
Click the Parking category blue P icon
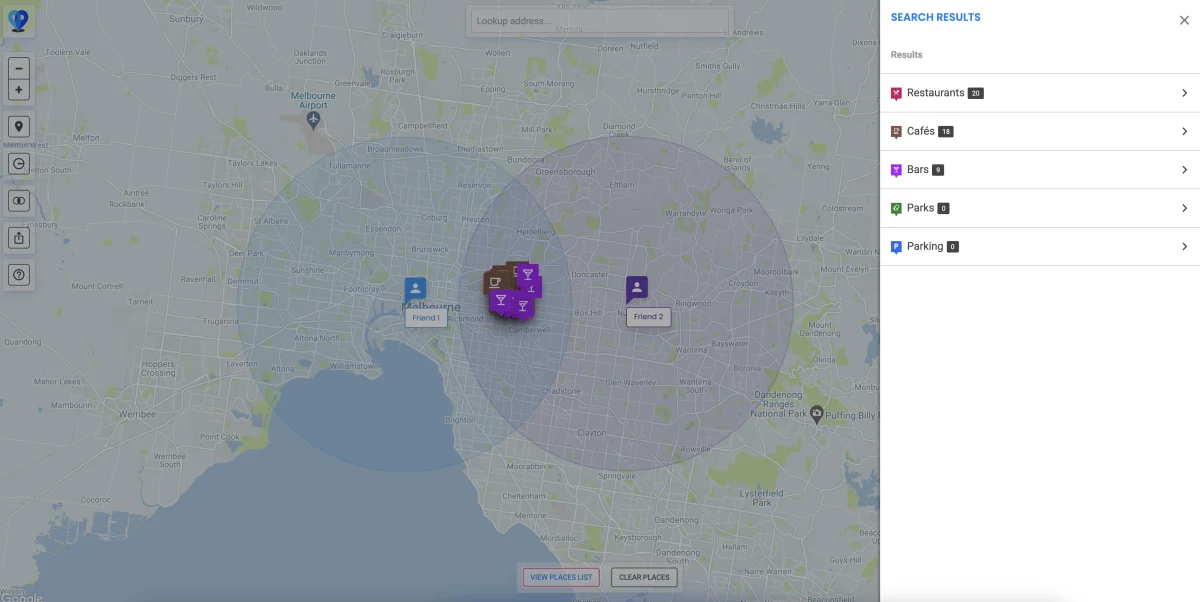coord(896,247)
